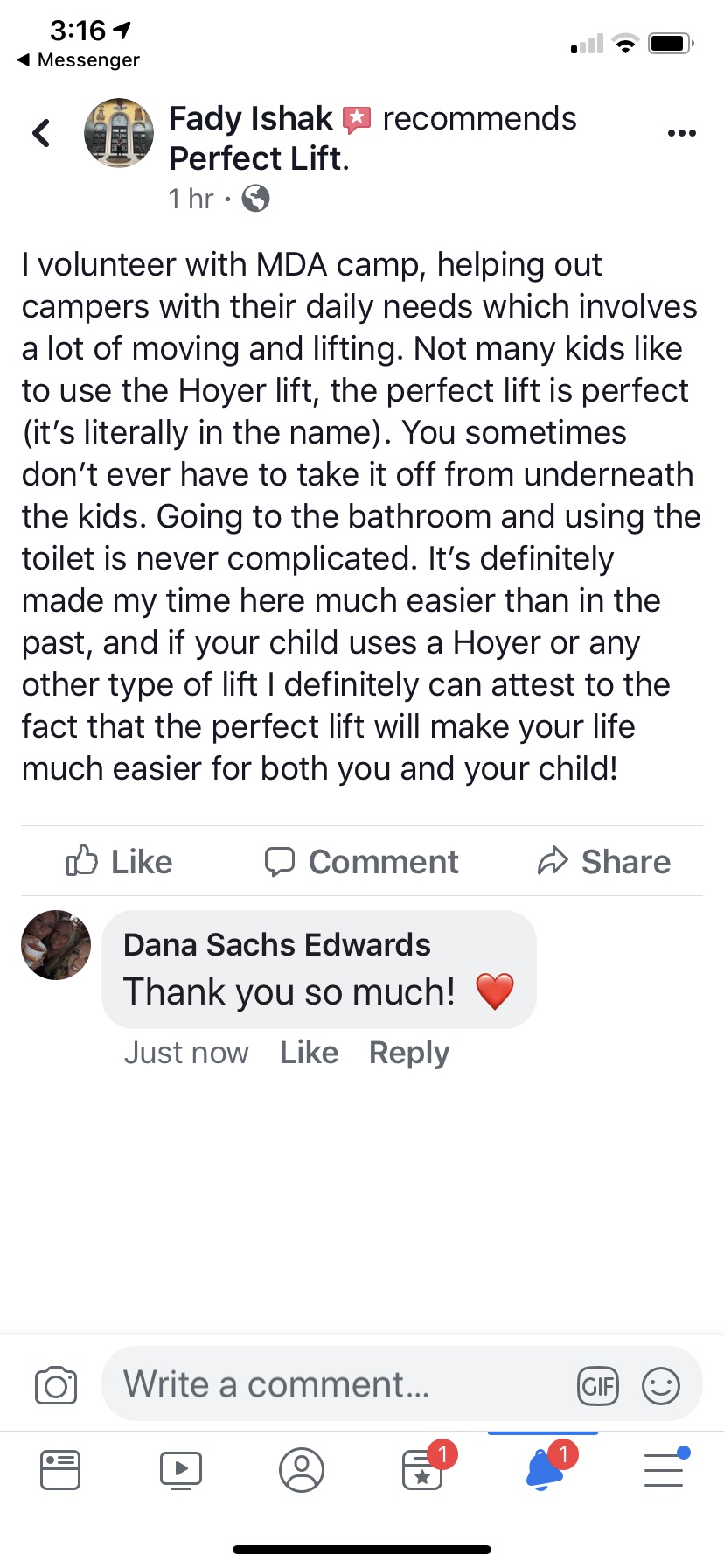Image resolution: width=724 pixels, height=1568 pixels.
Task: Share the recommendation post
Action: (603, 862)
